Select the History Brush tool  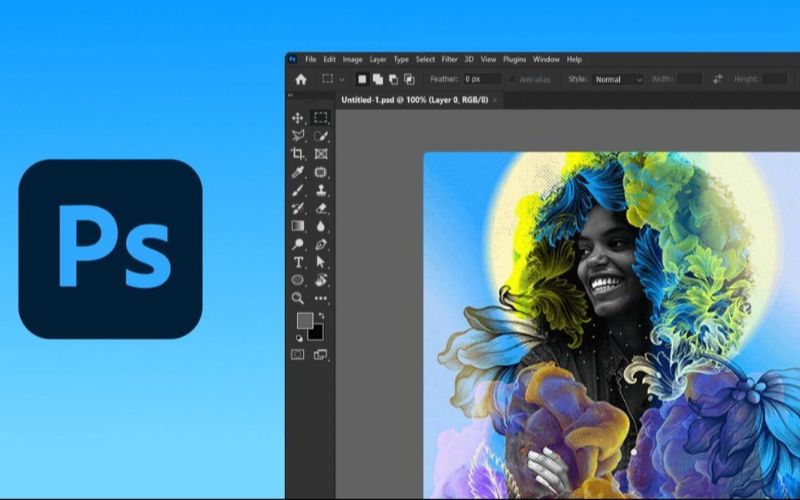[x=298, y=208]
